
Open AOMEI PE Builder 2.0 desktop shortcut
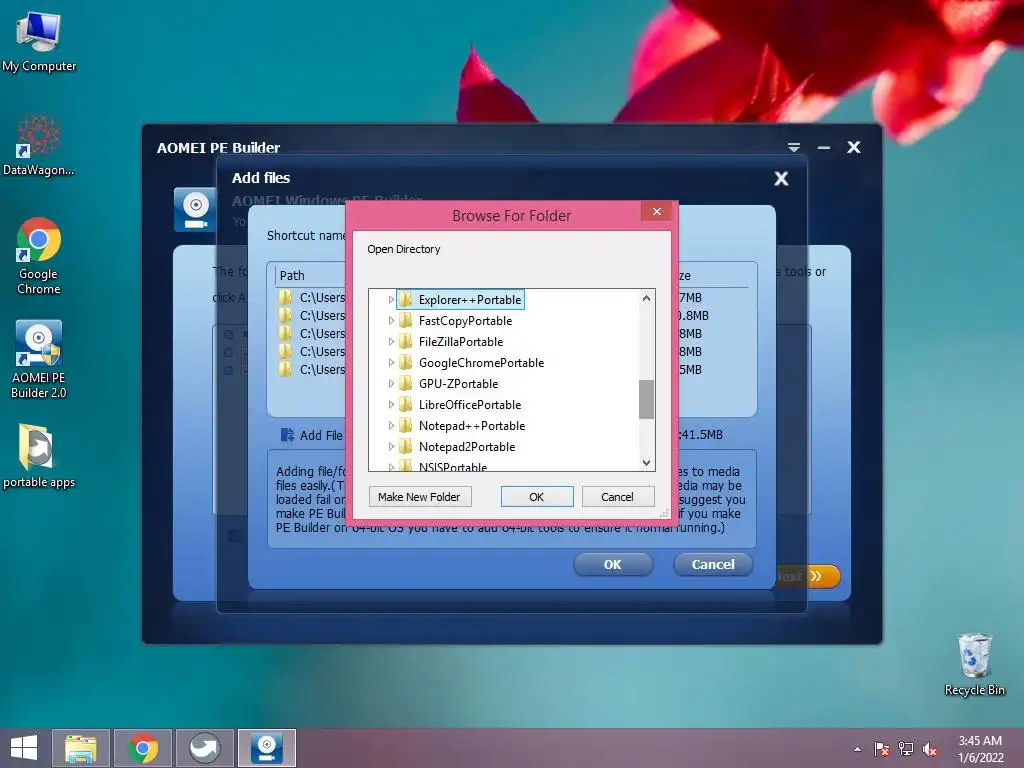[x=39, y=359]
